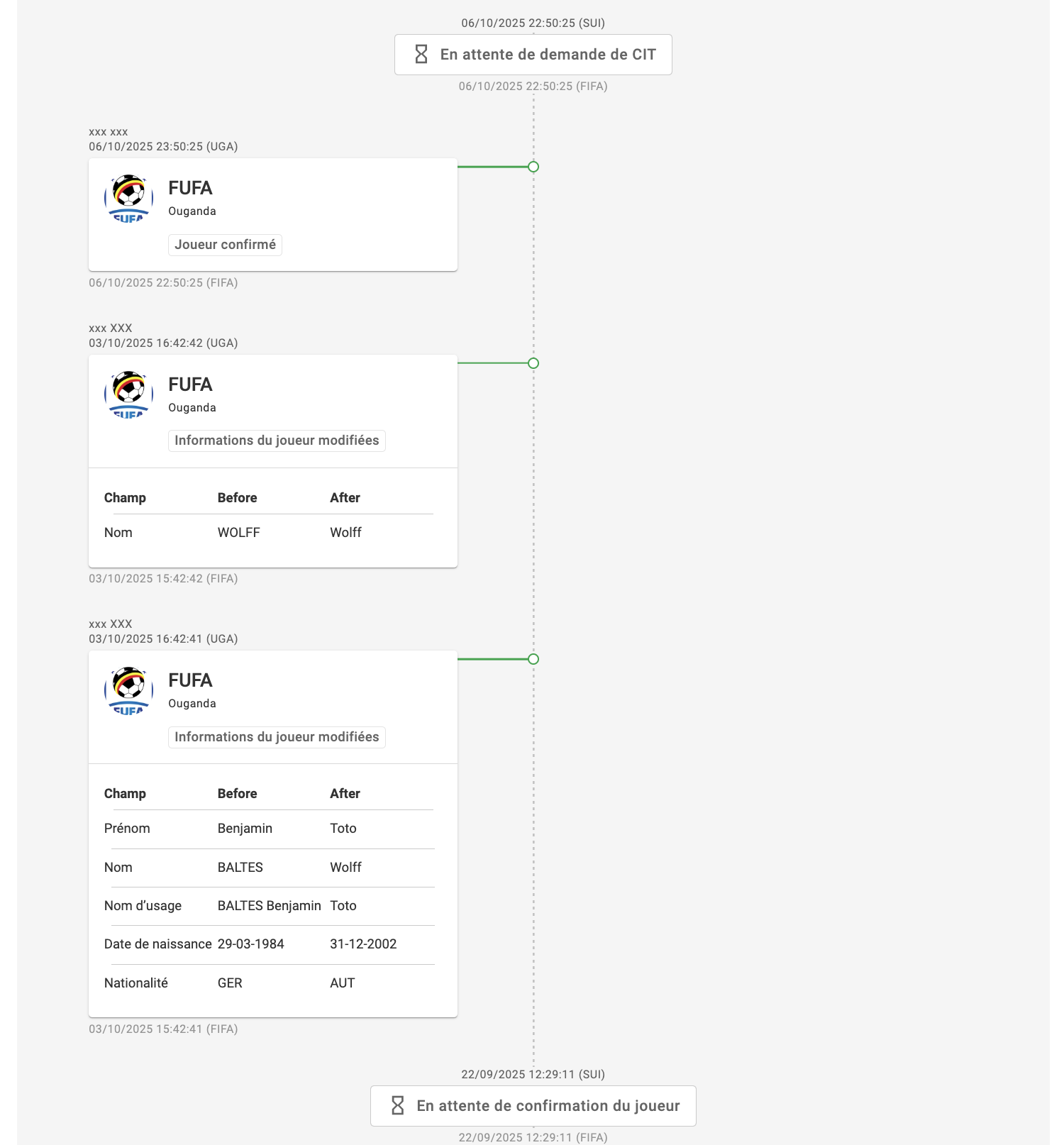The image size is (1064, 1145).
Task: Click the 'Nom d'usage' row in the table
Action: tap(269, 906)
